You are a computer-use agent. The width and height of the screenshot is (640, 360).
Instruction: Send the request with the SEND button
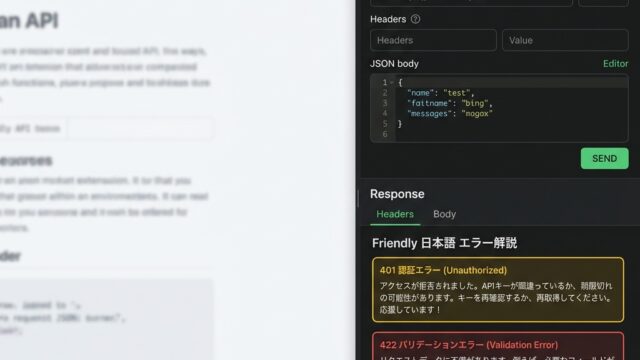coord(604,158)
